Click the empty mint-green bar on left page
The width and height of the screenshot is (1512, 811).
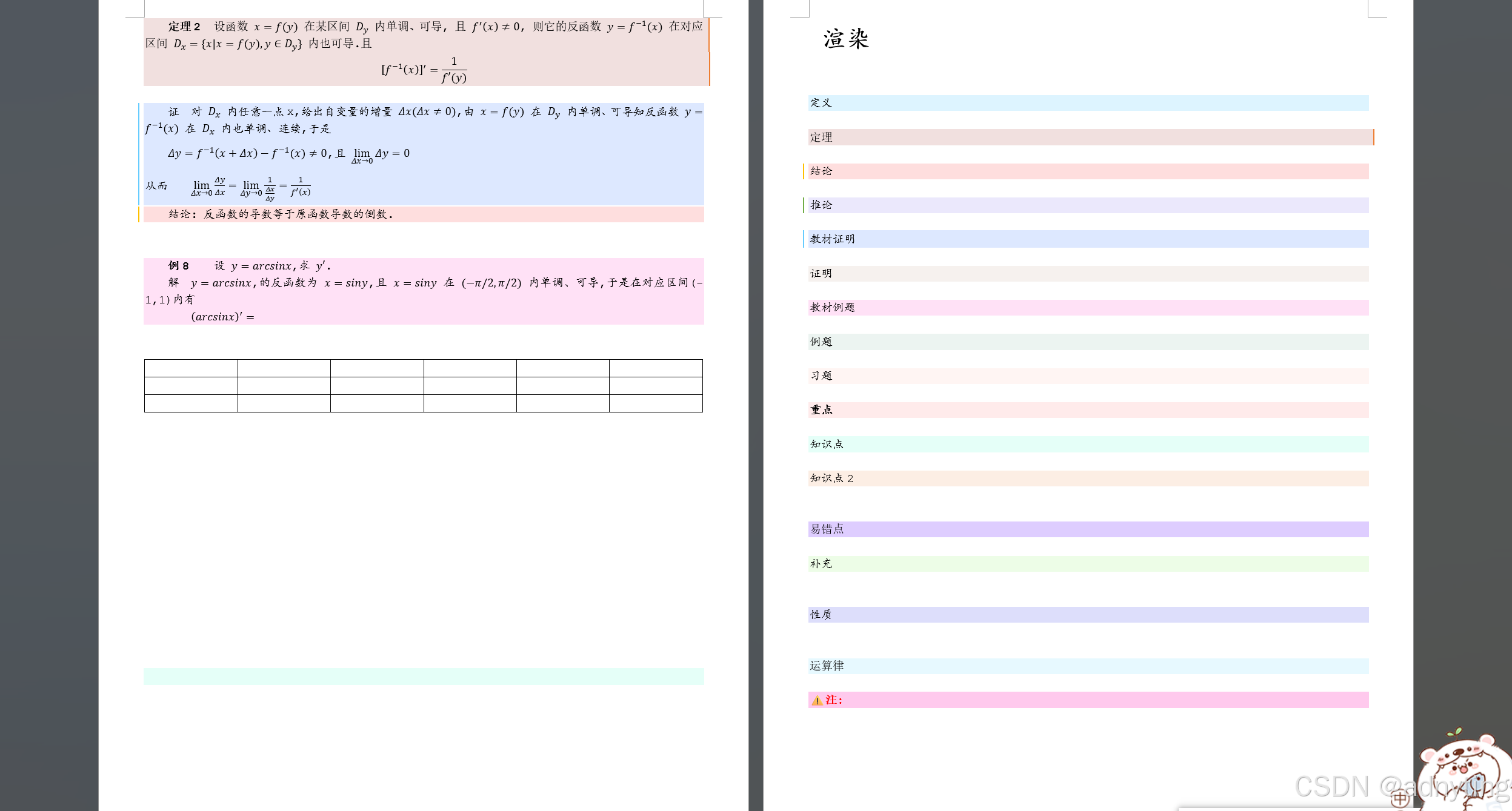click(423, 677)
